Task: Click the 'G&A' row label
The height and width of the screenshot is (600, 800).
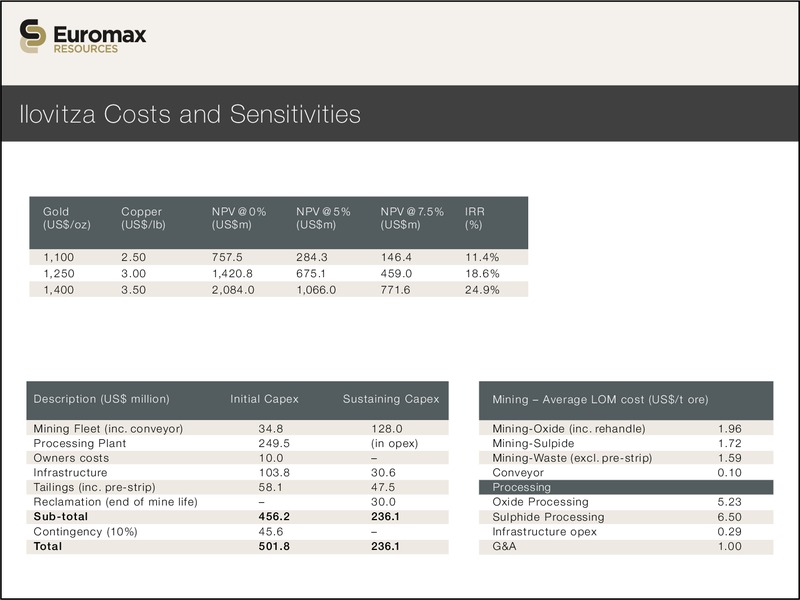Action: pyautogui.click(x=504, y=546)
